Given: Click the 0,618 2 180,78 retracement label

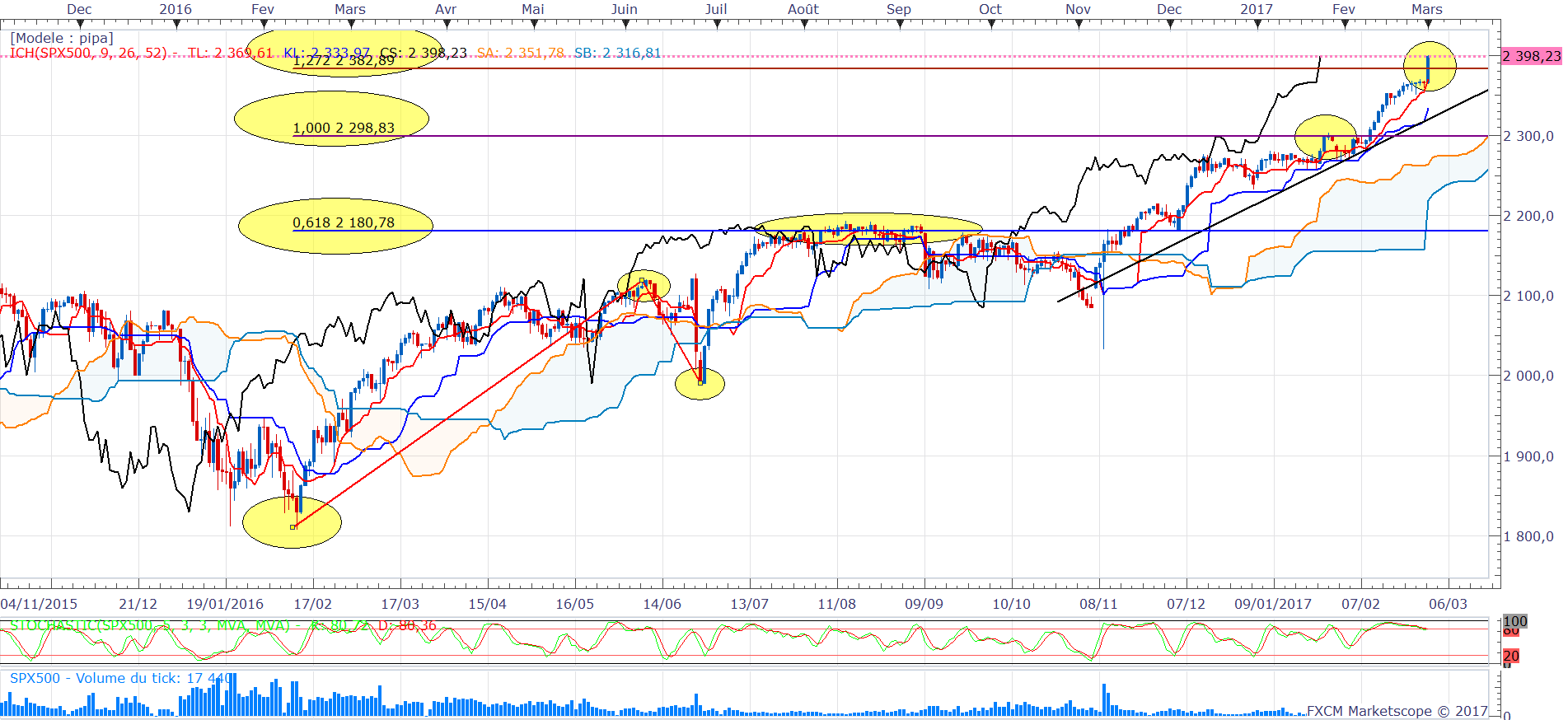Looking at the screenshot, I should (344, 222).
